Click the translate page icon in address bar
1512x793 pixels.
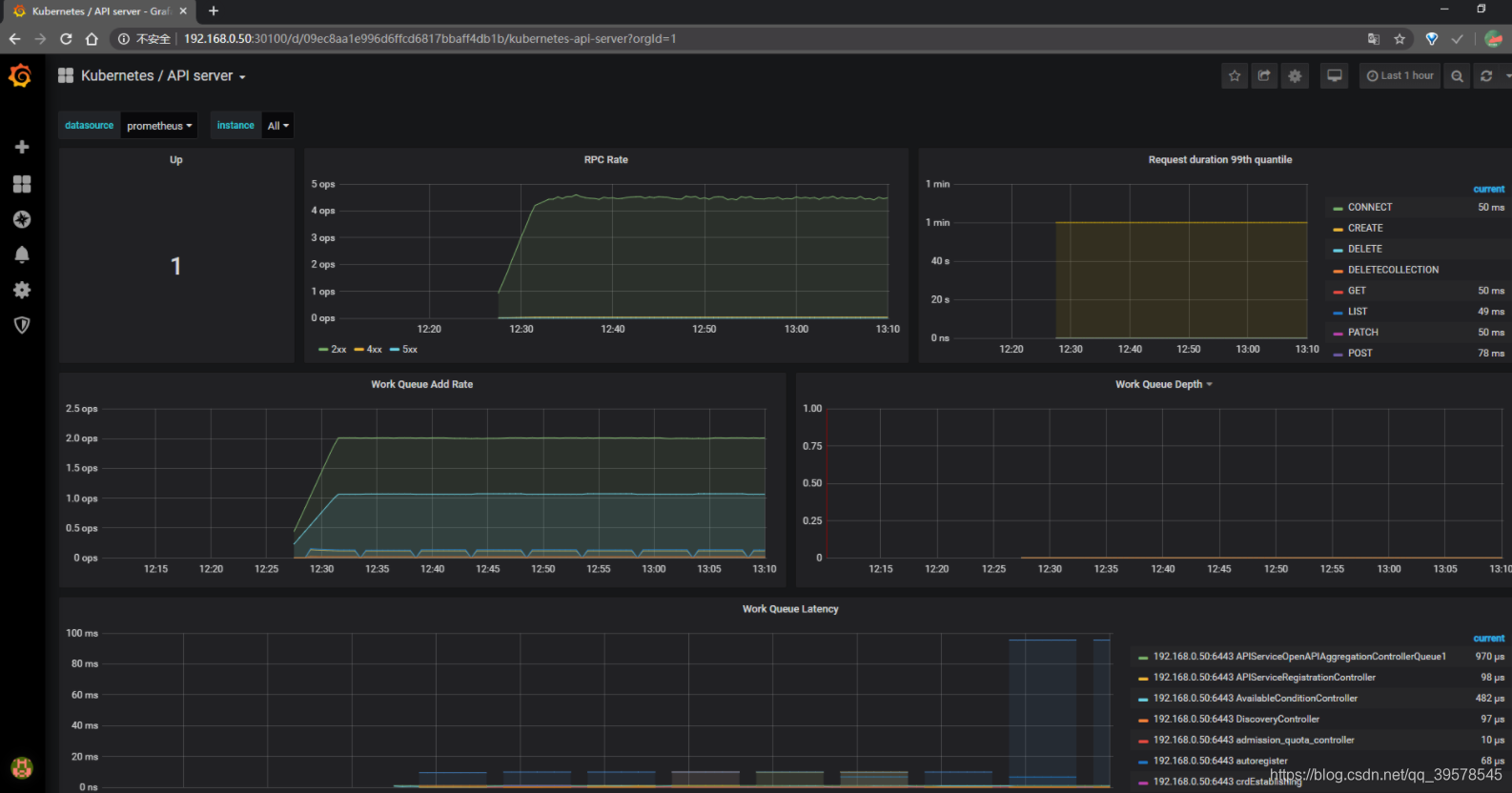point(1374,39)
